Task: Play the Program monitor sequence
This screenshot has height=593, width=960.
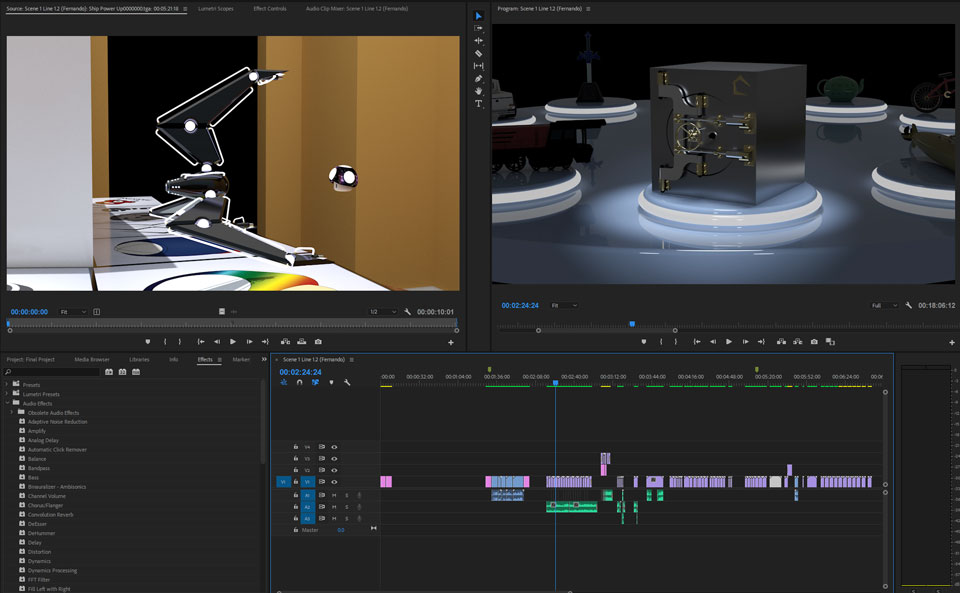Action: (729, 342)
